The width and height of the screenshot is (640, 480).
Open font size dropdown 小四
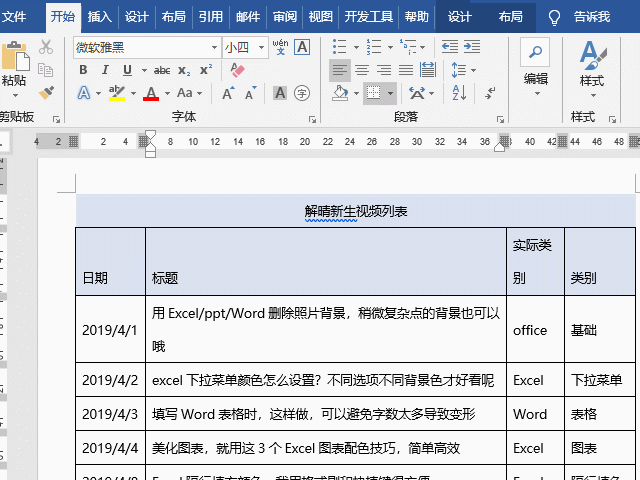(261, 47)
